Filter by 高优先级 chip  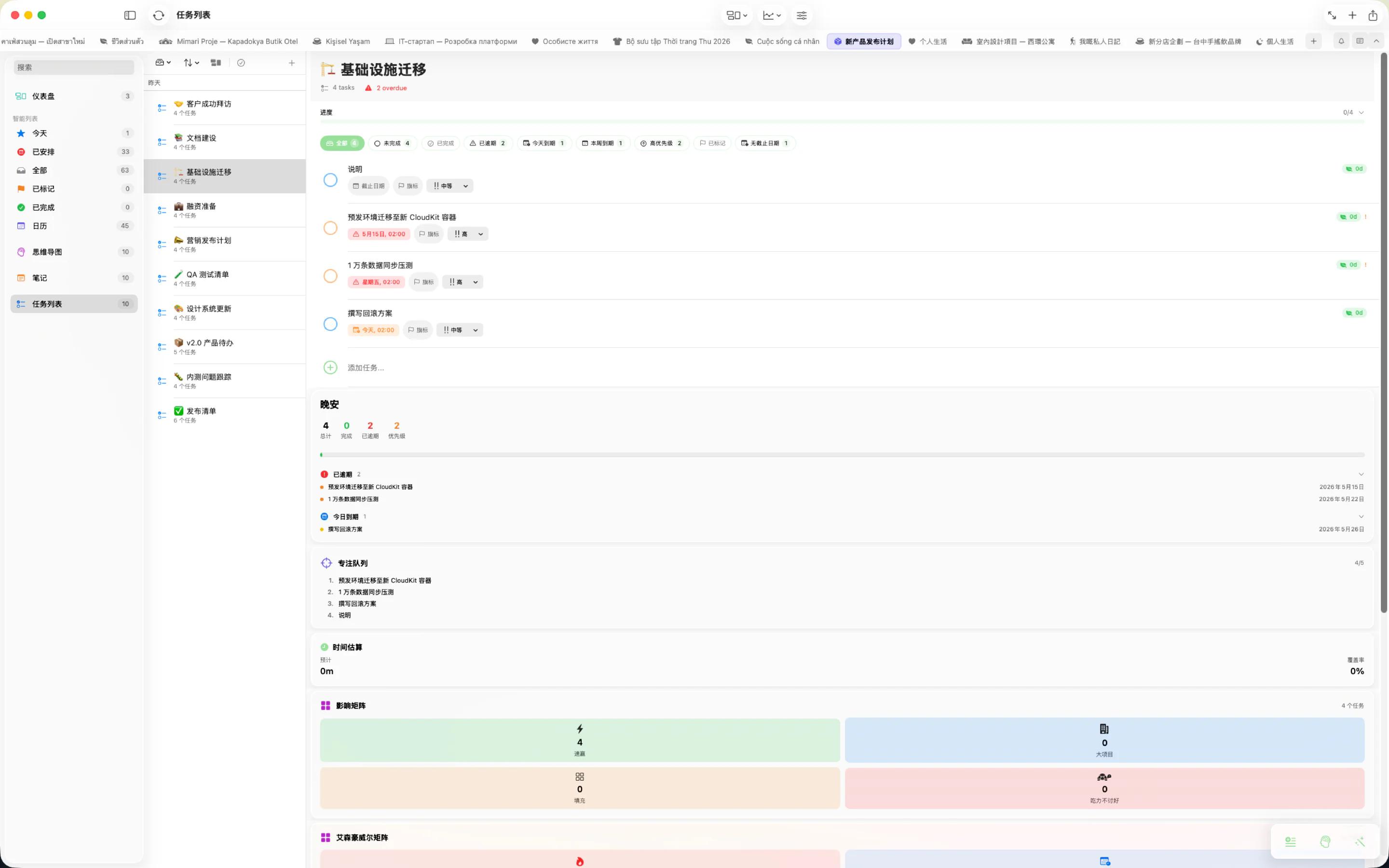pyautogui.click(x=661, y=144)
